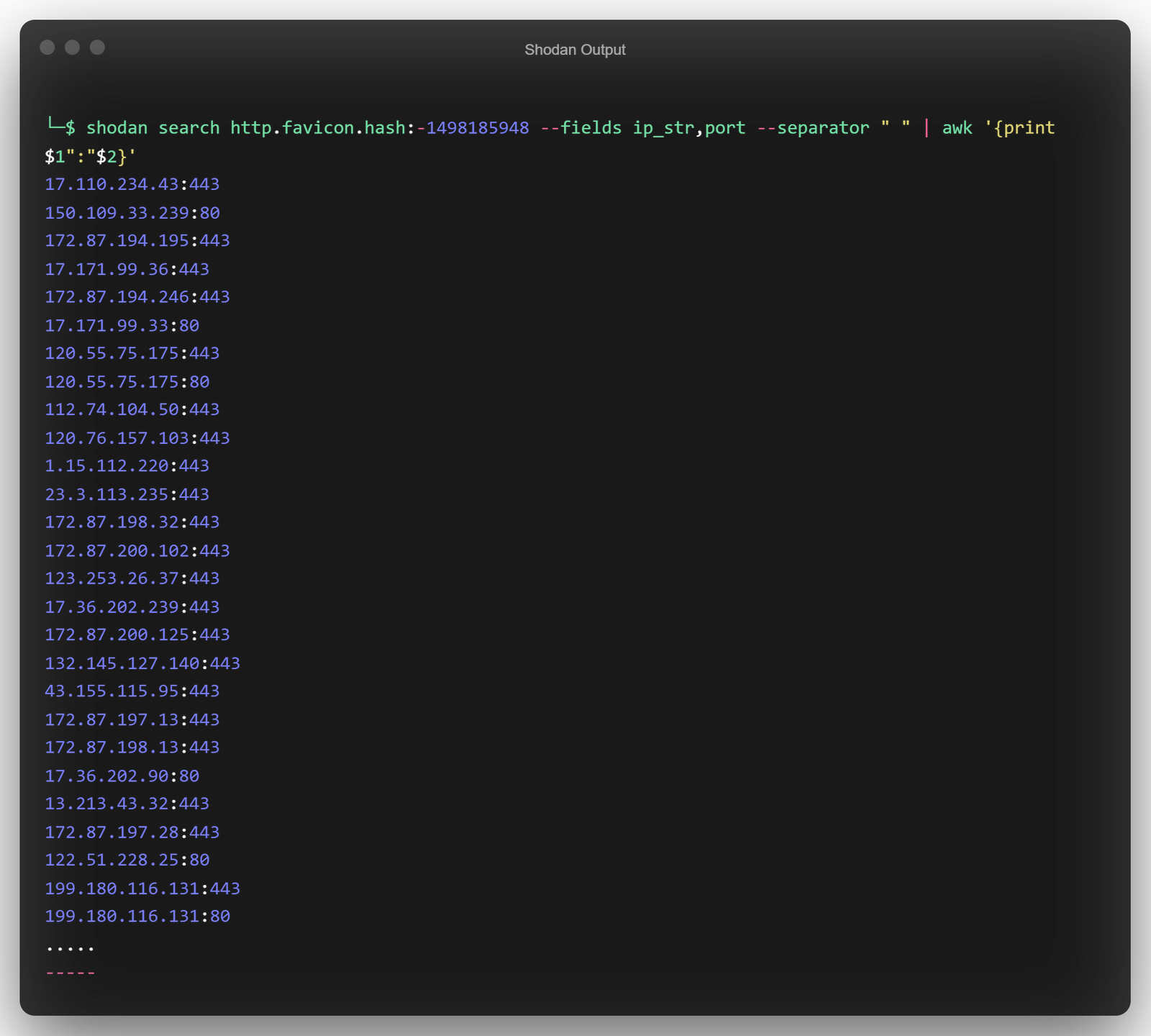The image size is (1151, 1036).
Task: Click the white dots truncation line
Action: tap(70, 949)
